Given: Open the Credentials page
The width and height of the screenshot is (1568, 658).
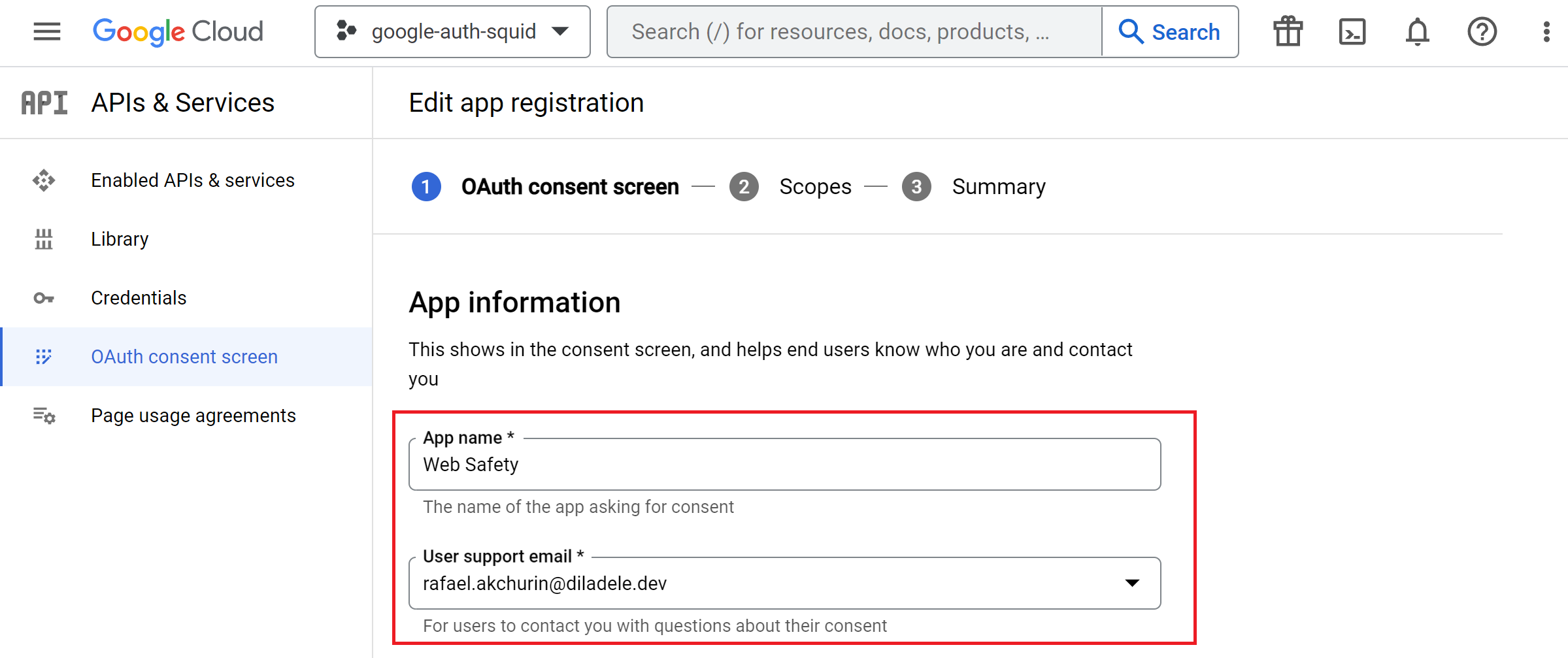Looking at the screenshot, I should pyautogui.click(x=186, y=298).
